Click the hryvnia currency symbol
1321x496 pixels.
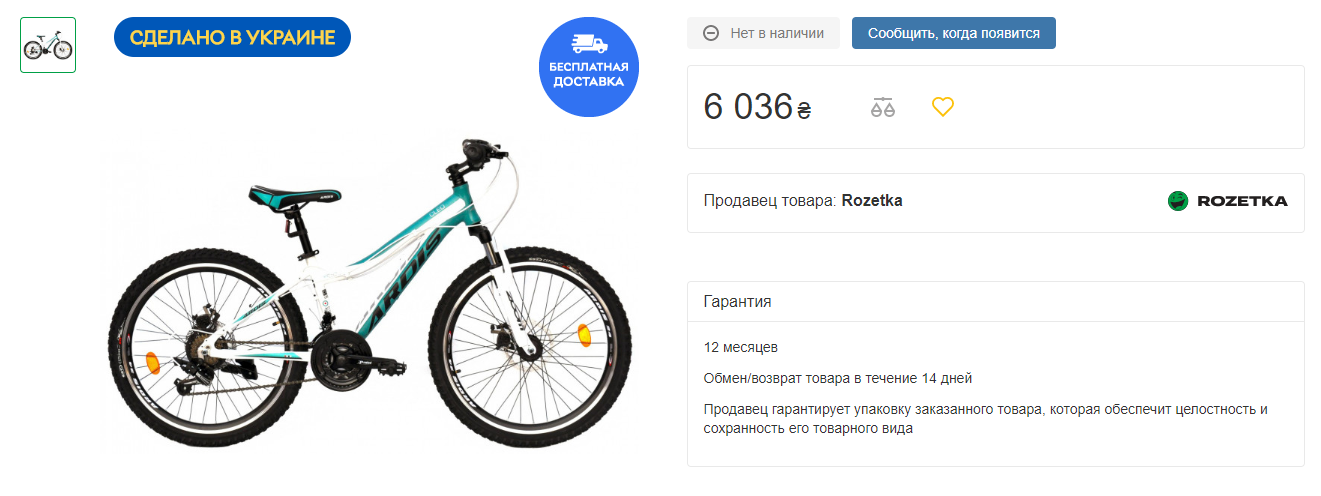click(x=804, y=110)
